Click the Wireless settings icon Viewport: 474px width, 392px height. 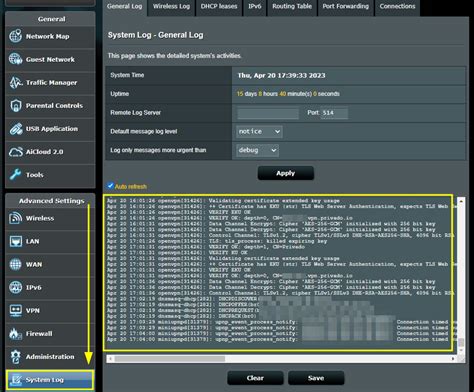click(15, 218)
